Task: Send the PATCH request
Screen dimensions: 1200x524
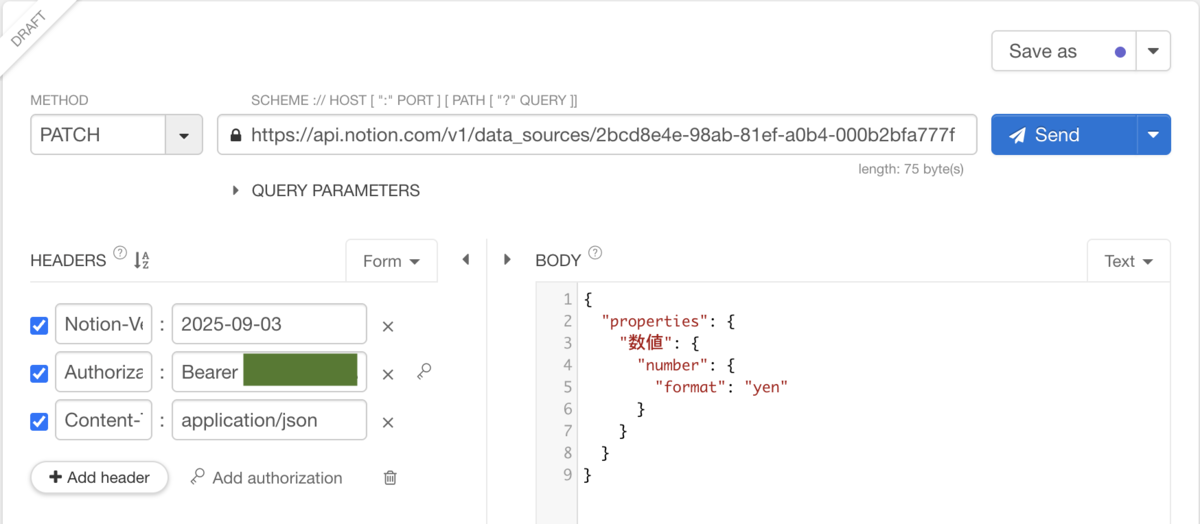Action: point(1064,135)
